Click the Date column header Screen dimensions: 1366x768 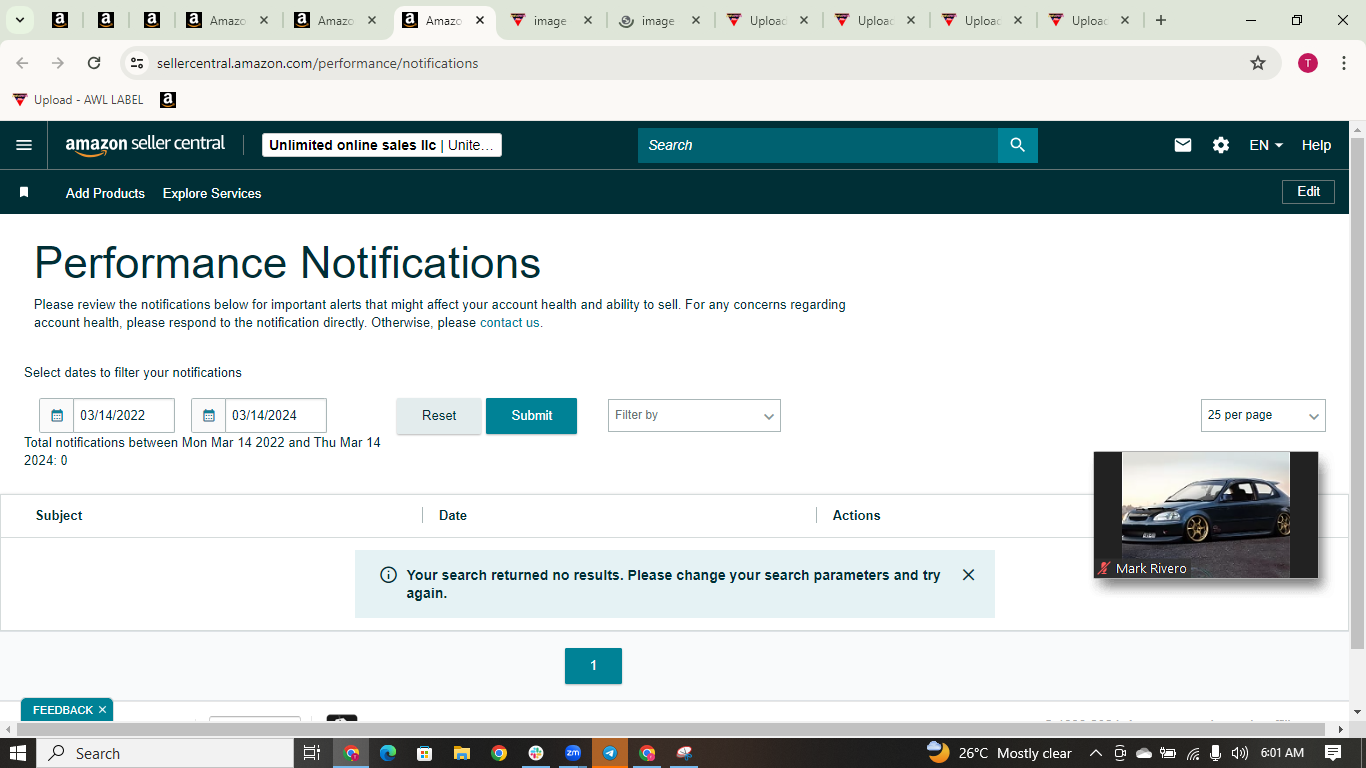453,516
